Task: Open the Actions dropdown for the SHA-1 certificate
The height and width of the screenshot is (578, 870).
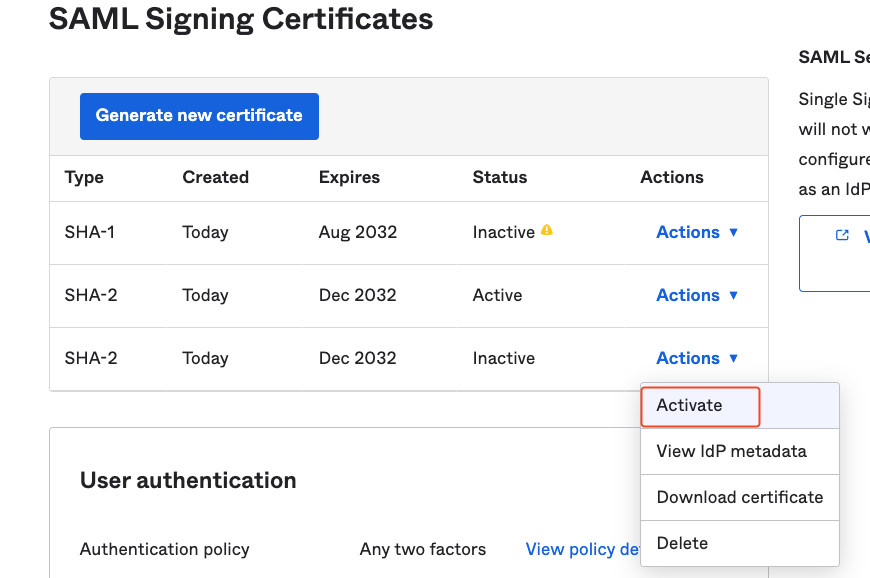Action: point(697,232)
